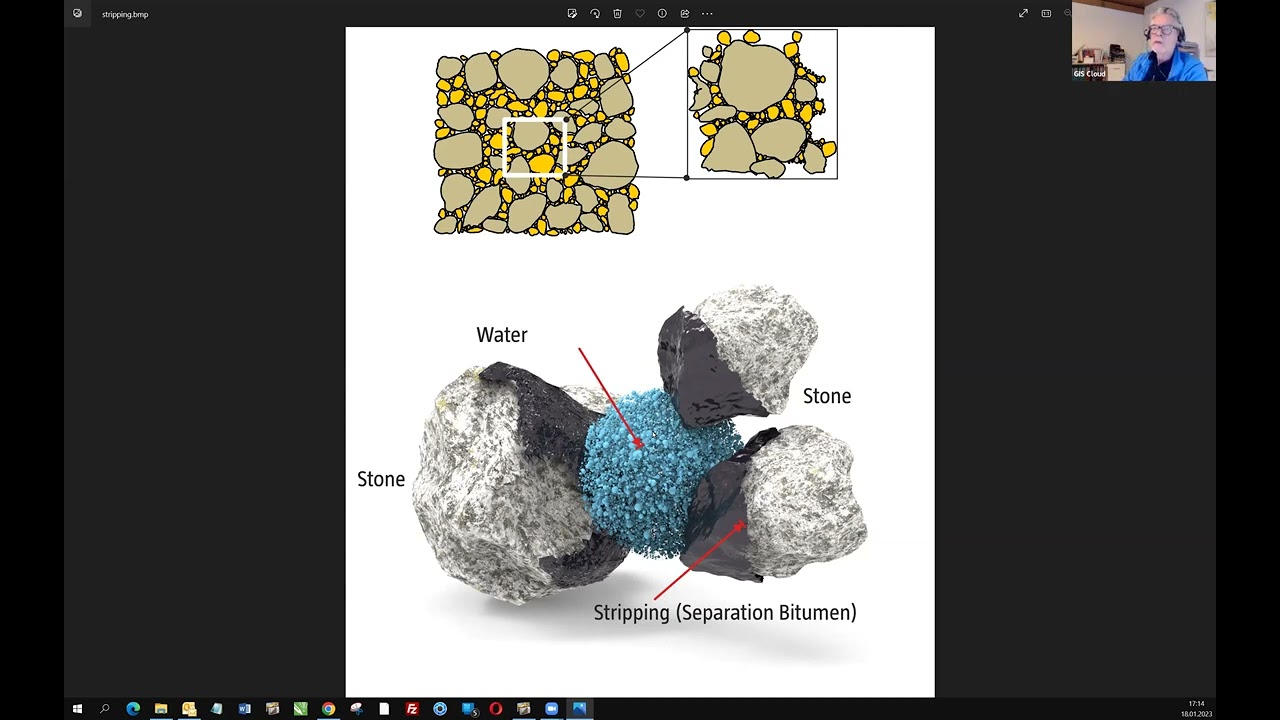Image resolution: width=1280 pixels, height=720 pixels.
Task: Open FileZilla from the taskbar
Action: [412, 709]
